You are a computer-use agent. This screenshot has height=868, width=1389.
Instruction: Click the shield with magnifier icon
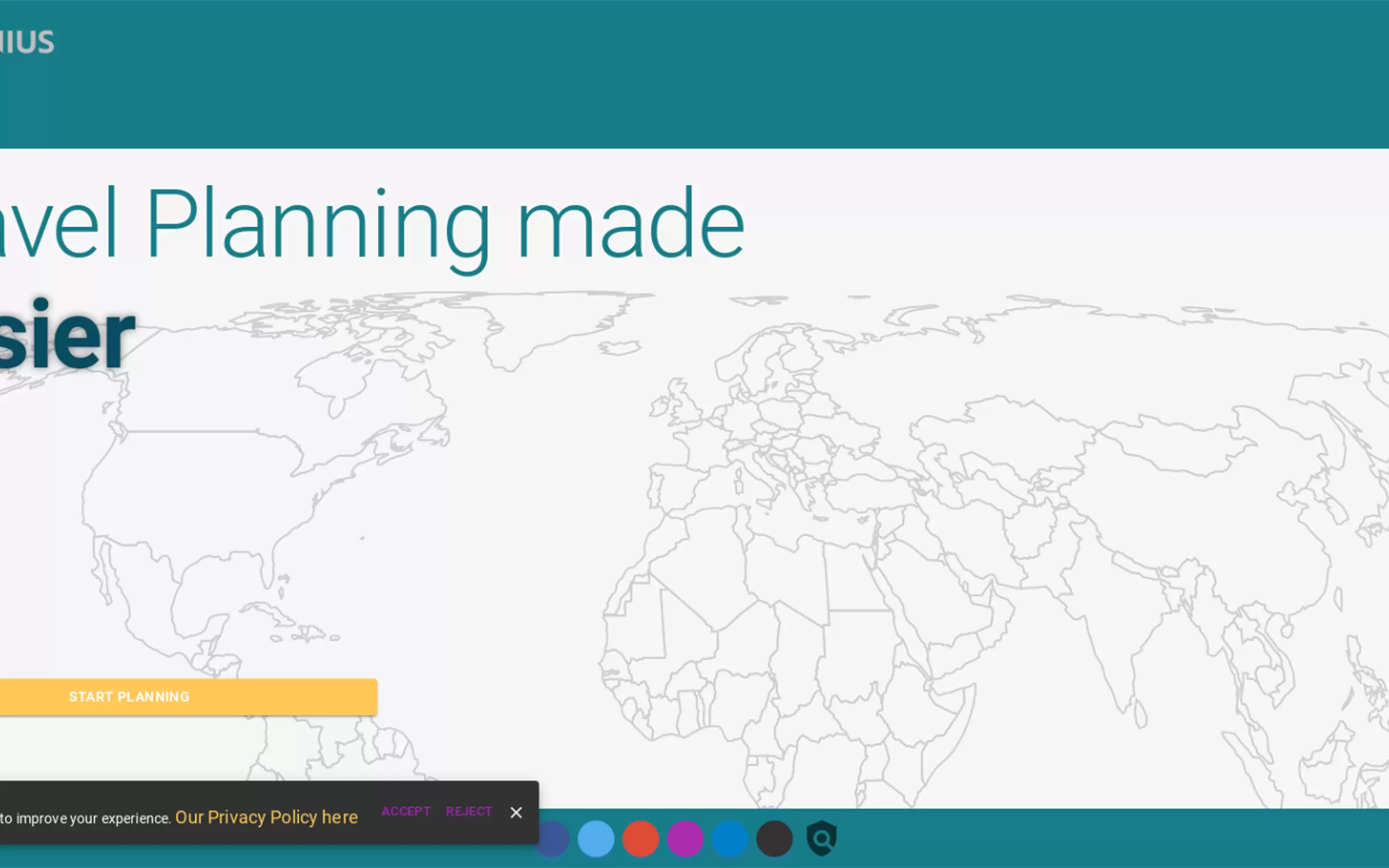tap(822, 838)
